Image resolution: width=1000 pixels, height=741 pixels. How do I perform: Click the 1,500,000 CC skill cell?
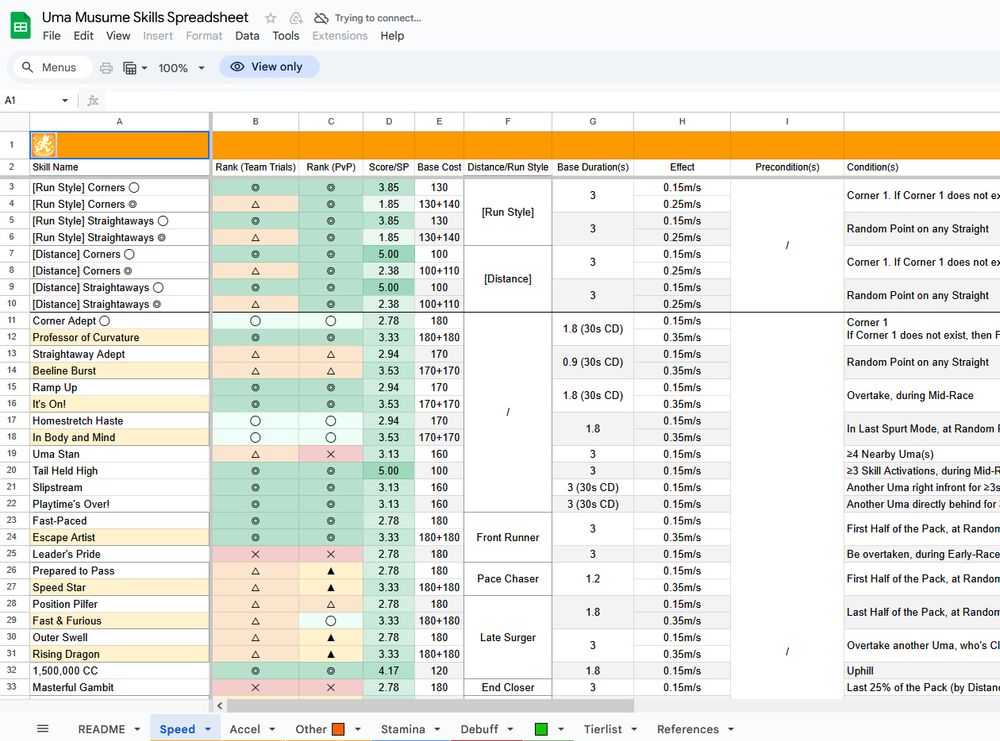[119, 671]
